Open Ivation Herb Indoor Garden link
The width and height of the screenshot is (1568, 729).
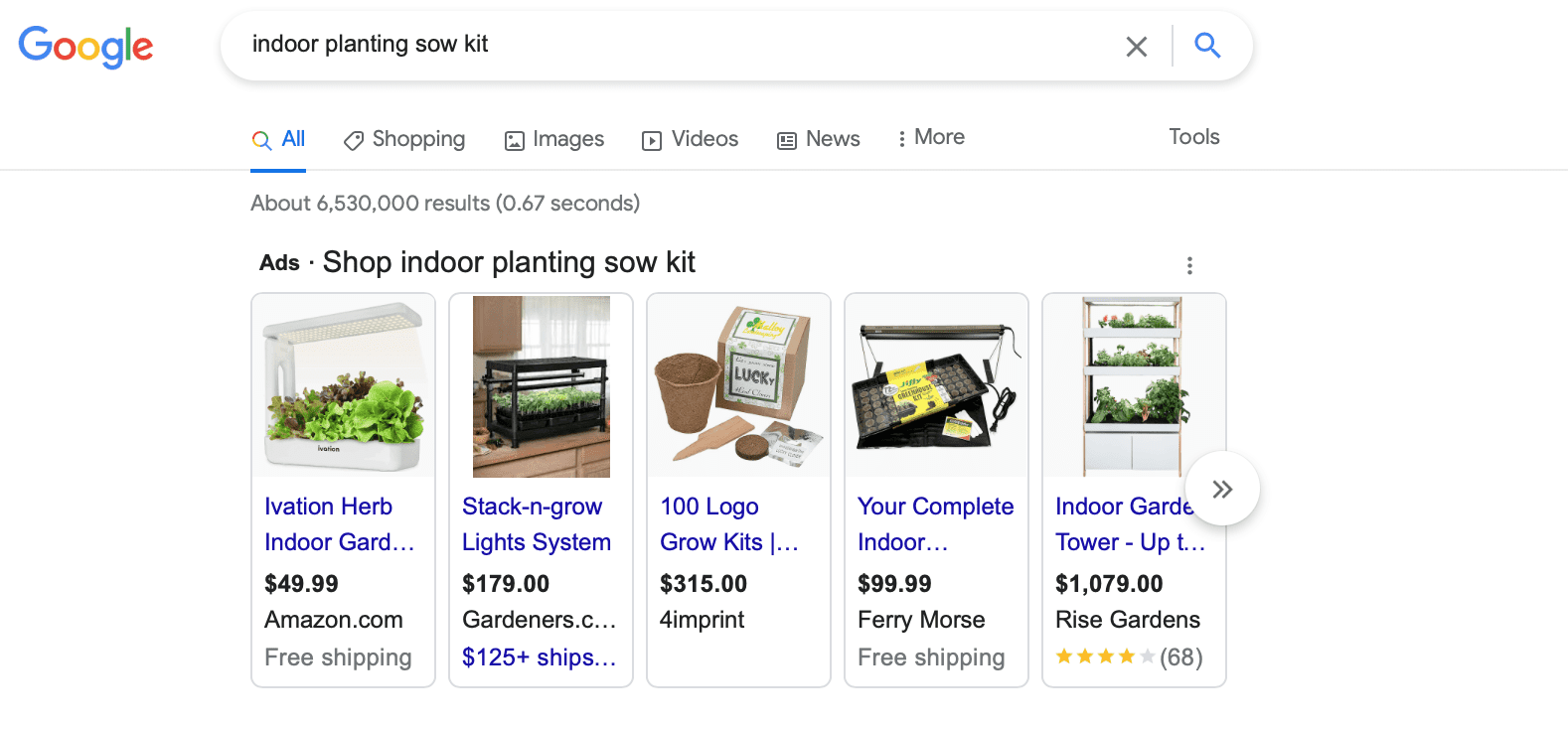(339, 524)
